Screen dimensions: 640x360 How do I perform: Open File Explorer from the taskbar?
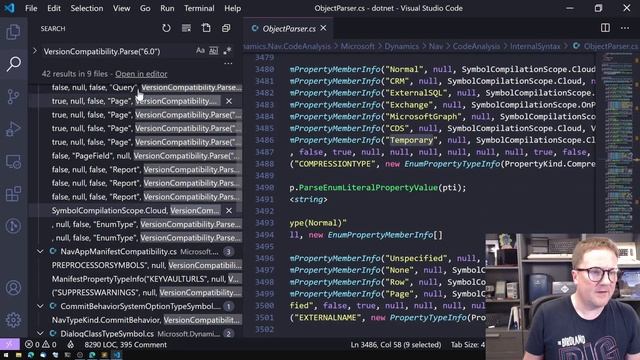pyautogui.click(x=18, y=355)
